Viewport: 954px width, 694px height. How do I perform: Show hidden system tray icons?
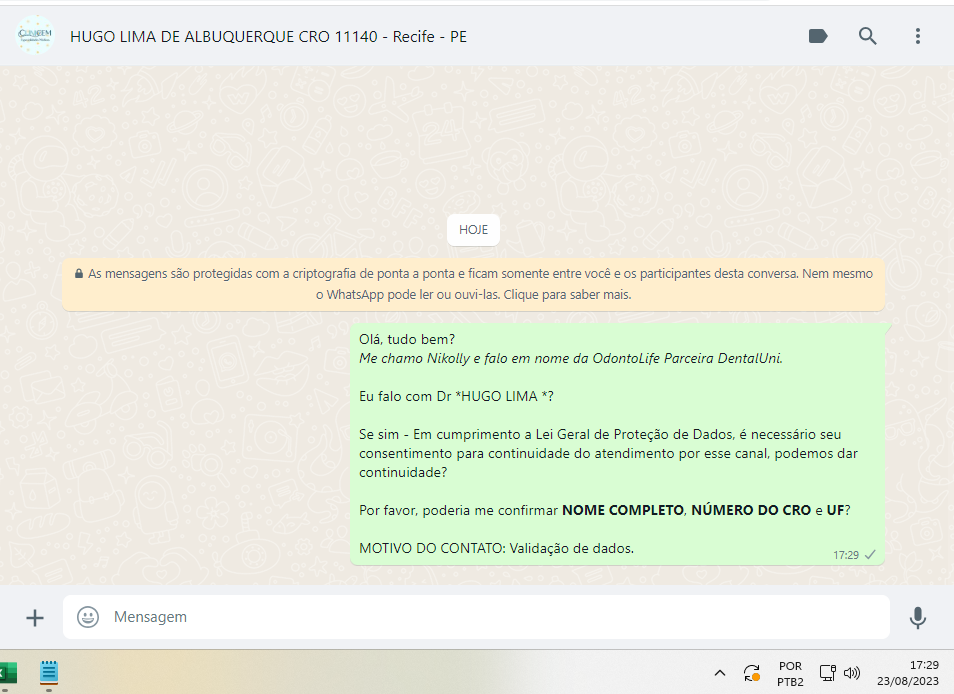pos(720,673)
